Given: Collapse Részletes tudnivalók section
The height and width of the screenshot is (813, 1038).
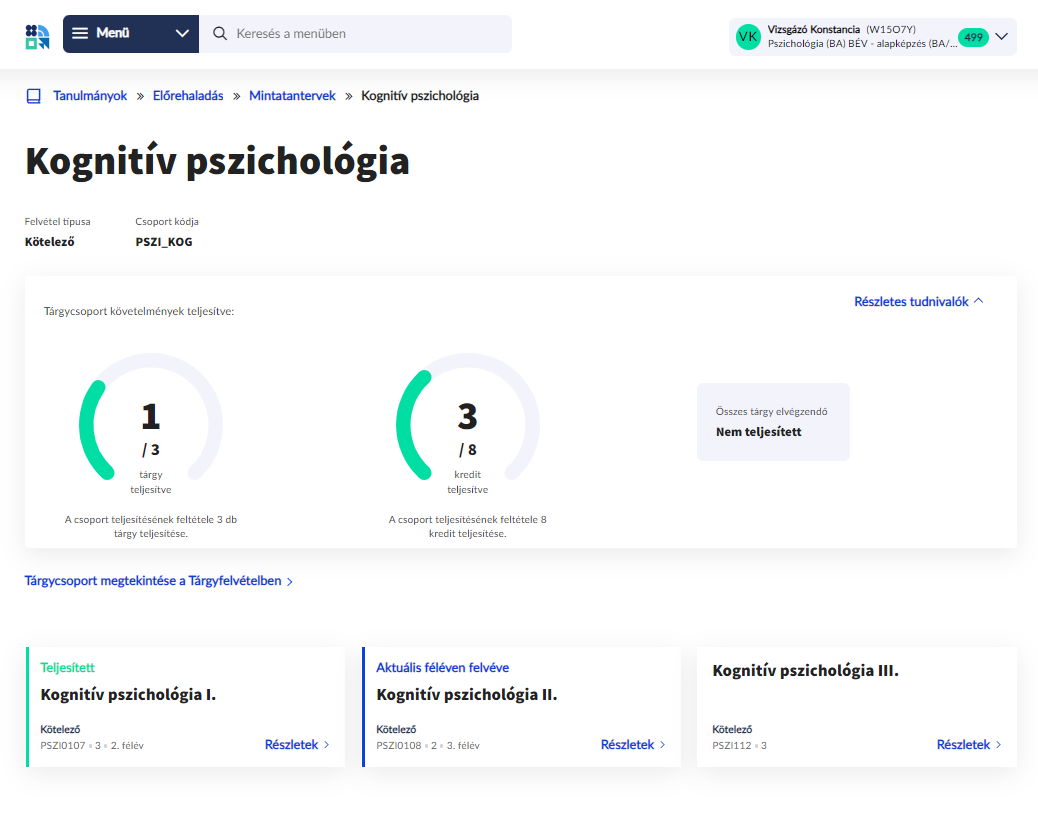Looking at the screenshot, I should [918, 301].
